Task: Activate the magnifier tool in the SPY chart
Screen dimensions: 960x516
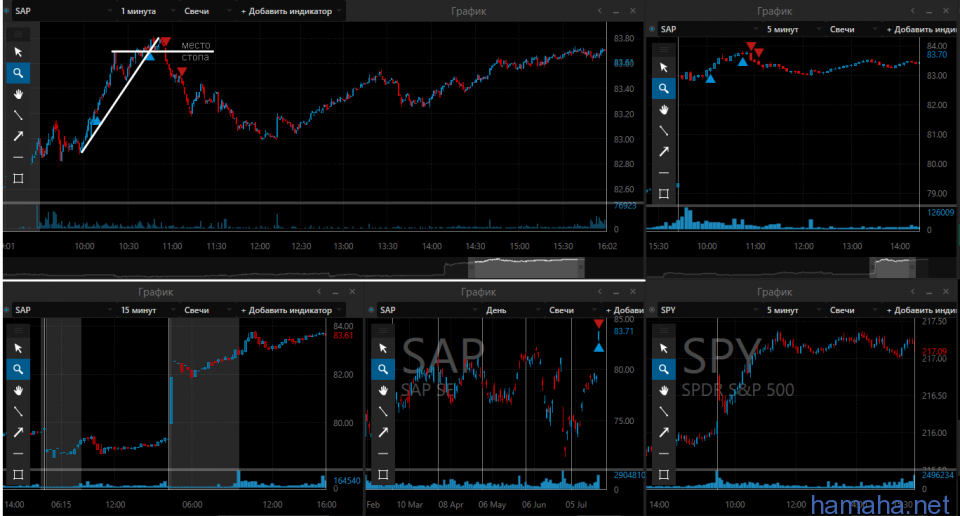Action: tap(664, 369)
